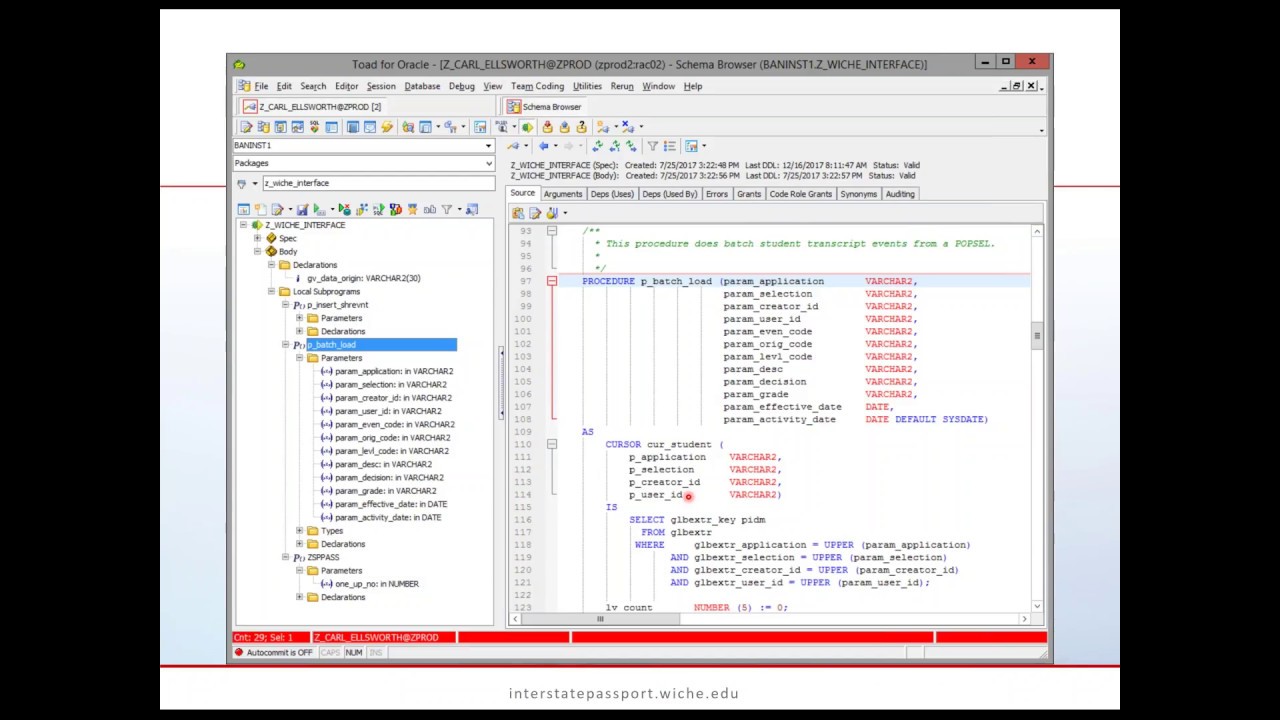The height and width of the screenshot is (720, 1280).
Task: Click the pencil-and-page Editor icon in main toolbar
Action: pyautogui.click(x=246, y=127)
